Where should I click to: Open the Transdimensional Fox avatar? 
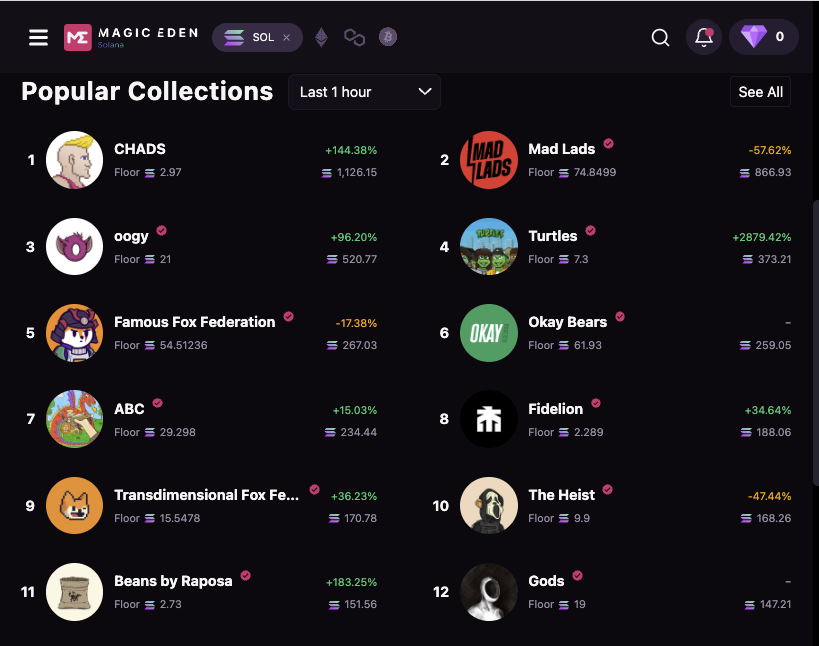74,506
